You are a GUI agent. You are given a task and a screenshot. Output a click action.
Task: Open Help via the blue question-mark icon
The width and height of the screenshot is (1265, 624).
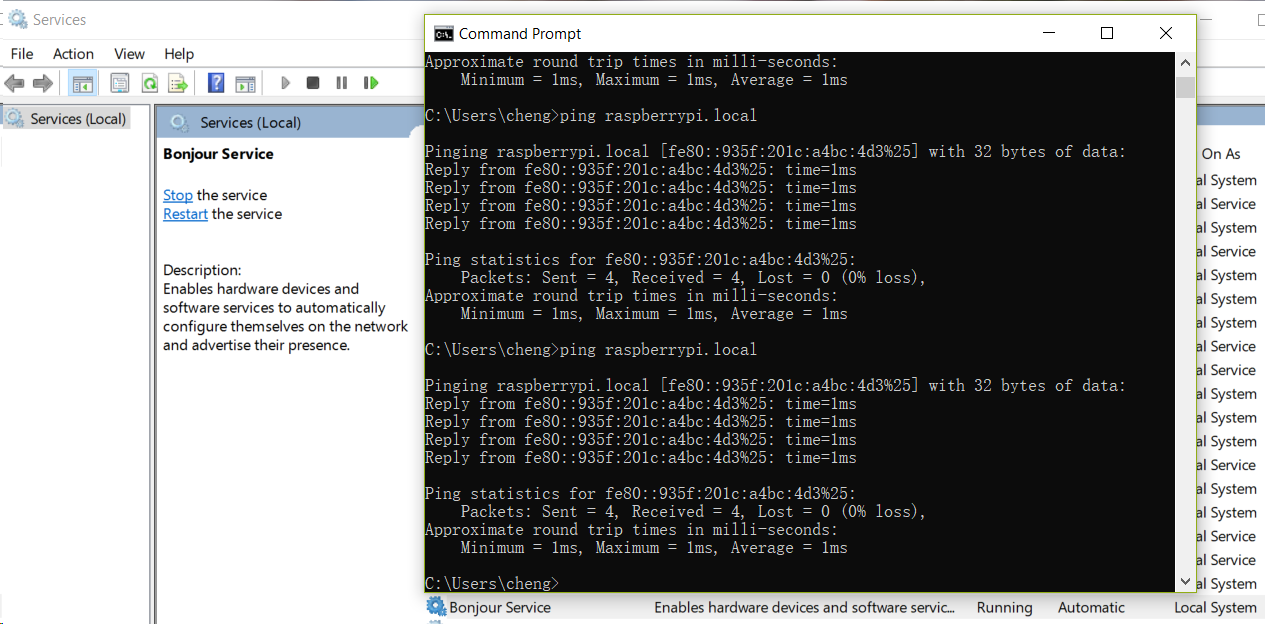pyautogui.click(x=216, y=83)
